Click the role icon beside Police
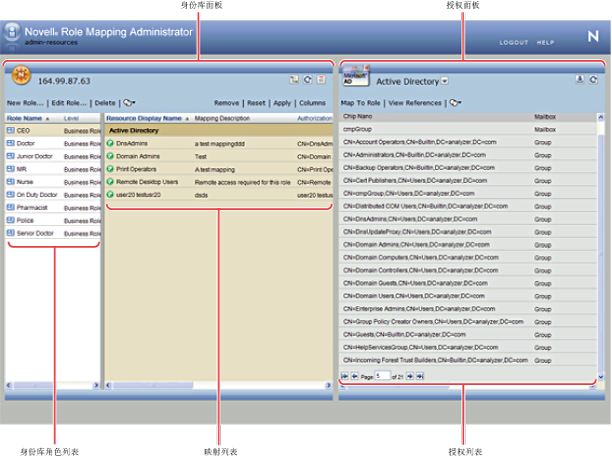 (x=11, y=220)
